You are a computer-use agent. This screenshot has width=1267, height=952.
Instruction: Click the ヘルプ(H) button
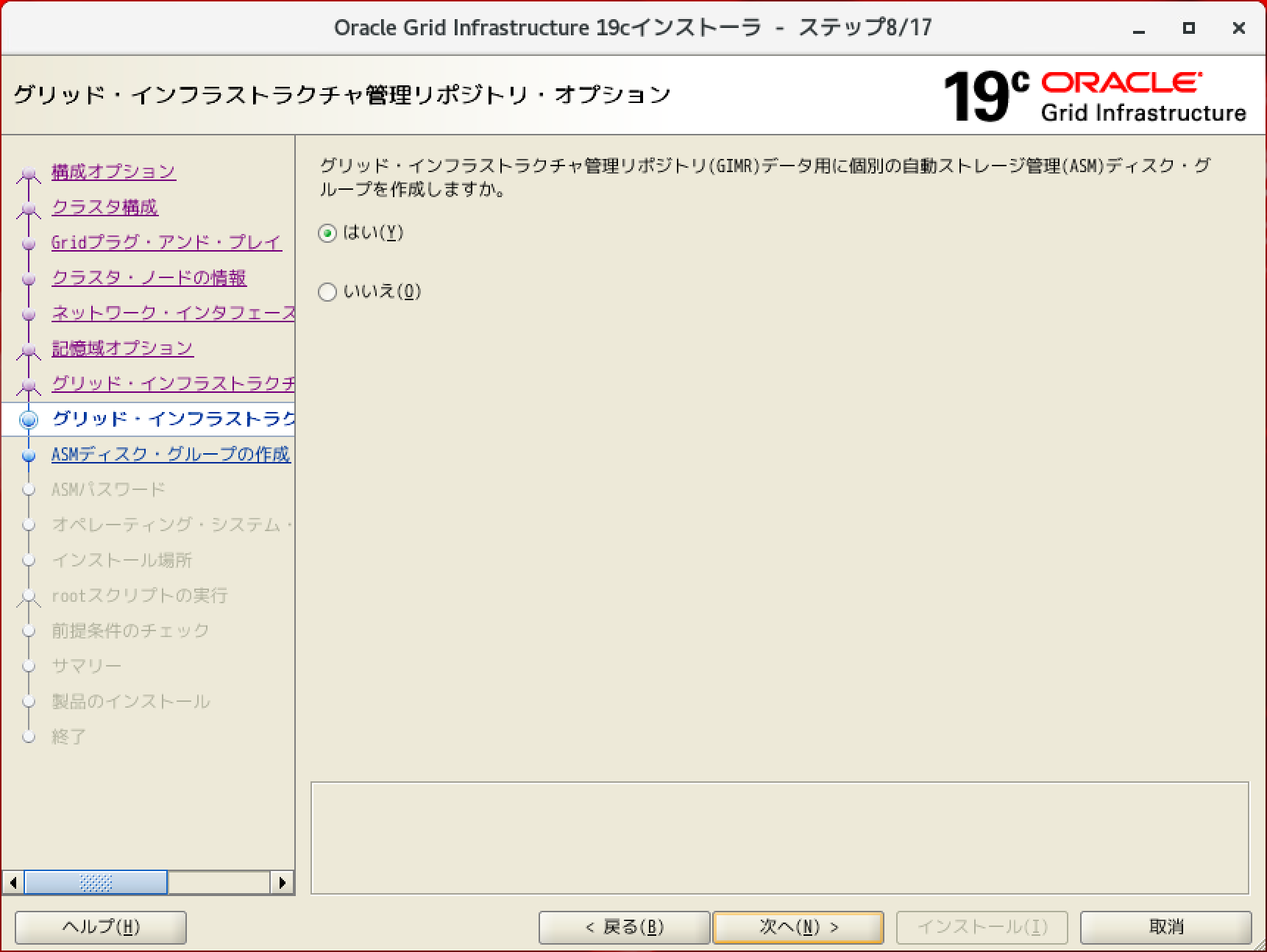(x=101, y=927)
